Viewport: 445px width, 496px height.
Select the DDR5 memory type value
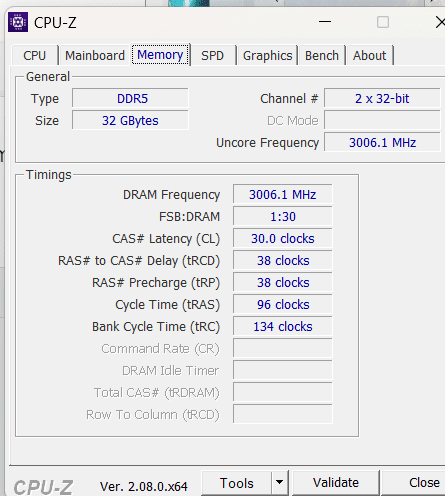coord(130,99)
